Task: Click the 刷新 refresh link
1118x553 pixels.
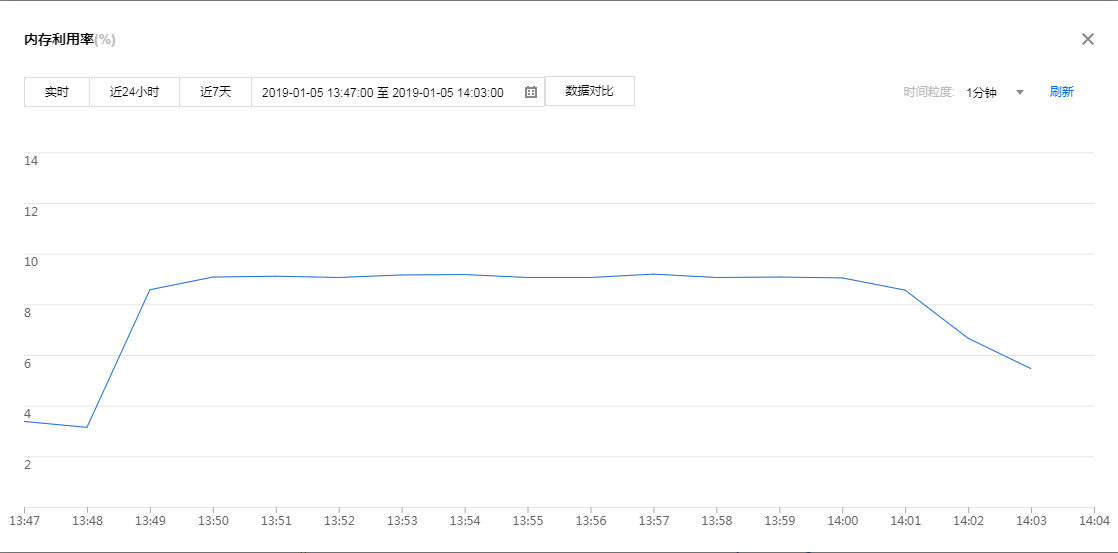Action: click(x=1061, y=92)
